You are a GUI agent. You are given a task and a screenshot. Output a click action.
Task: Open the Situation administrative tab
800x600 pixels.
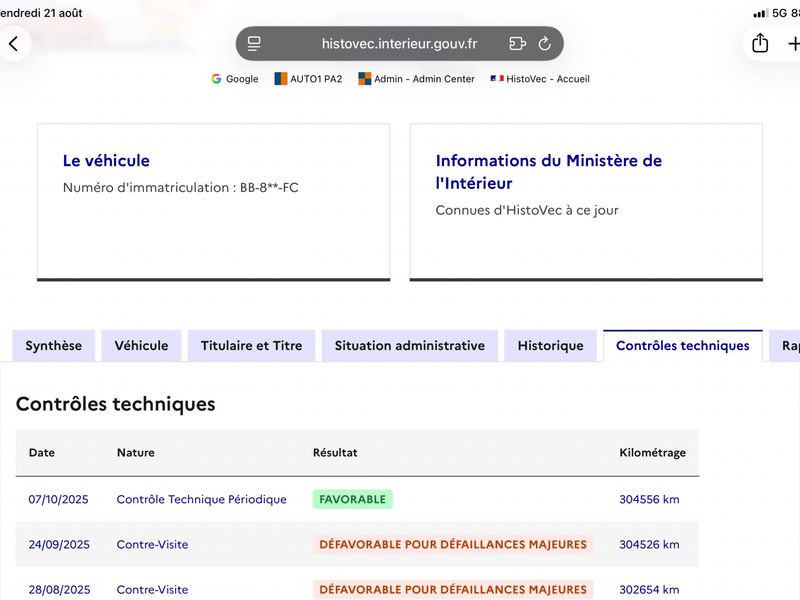click(410, 346)
